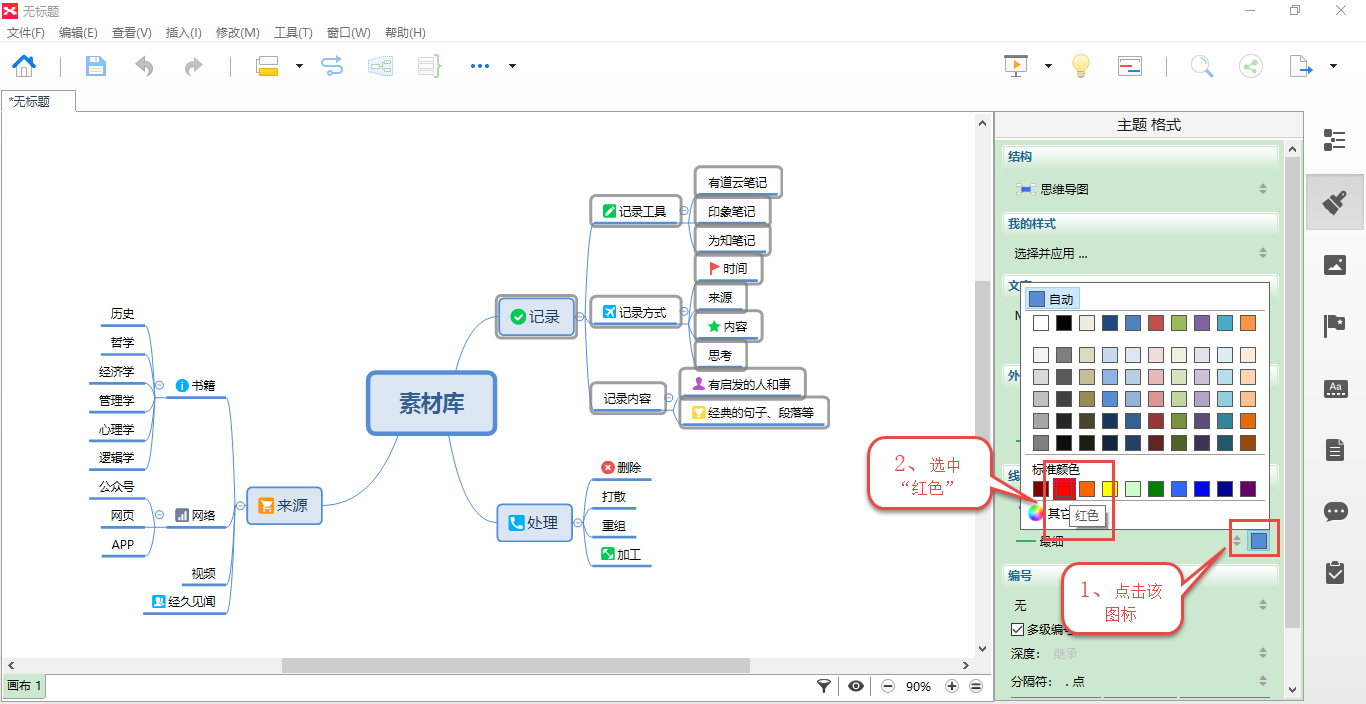Viewport: 1366px width, 704px height.
Task: Open the 无 numbering dropdown
Action: (1141, 605)
